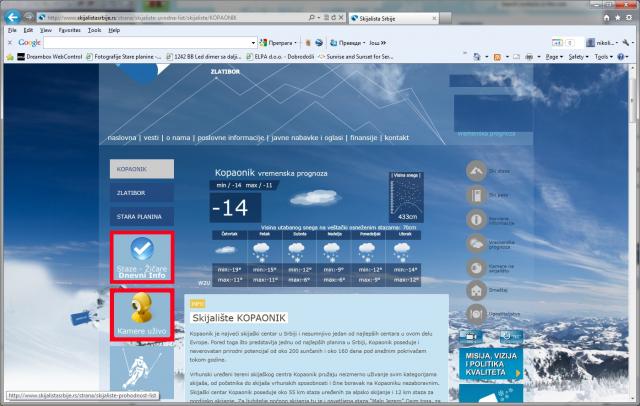Image resolution: width=640 pixels, height=406 pixels.
Task: Click the browser Back arrow button
Action: point(13,17)
